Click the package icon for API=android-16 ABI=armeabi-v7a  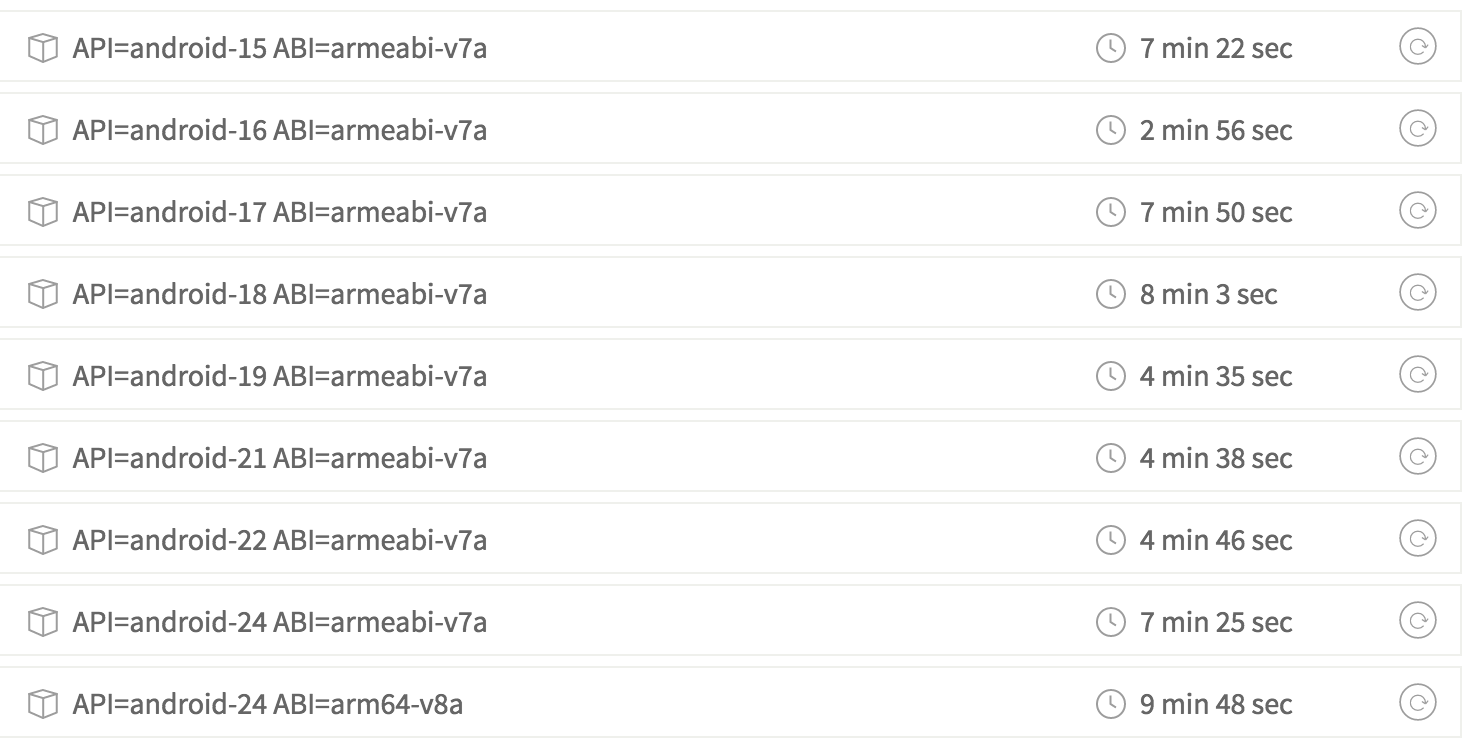[x=44, y=129]
